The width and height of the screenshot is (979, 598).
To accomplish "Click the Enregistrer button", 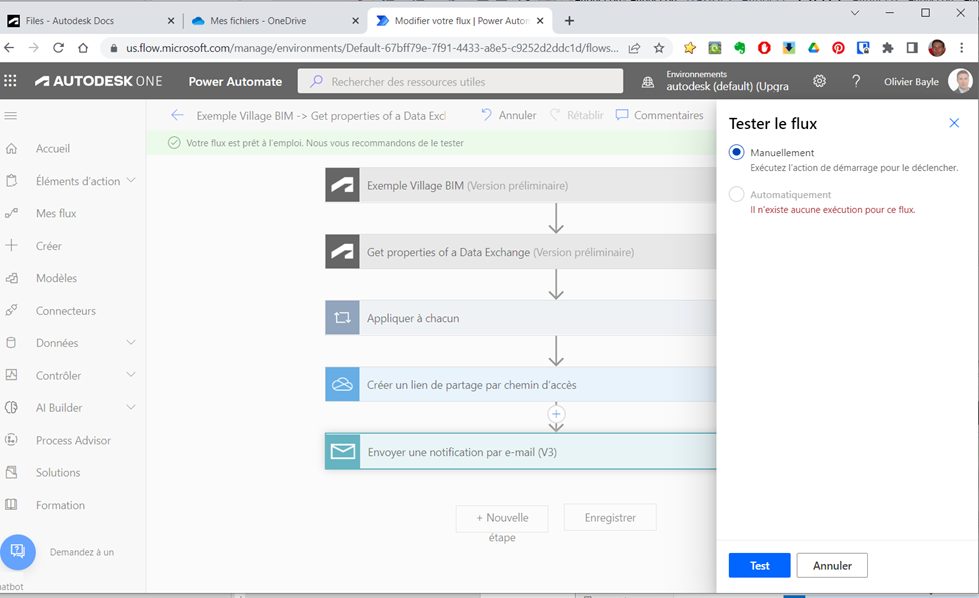I will pos(610,517).
